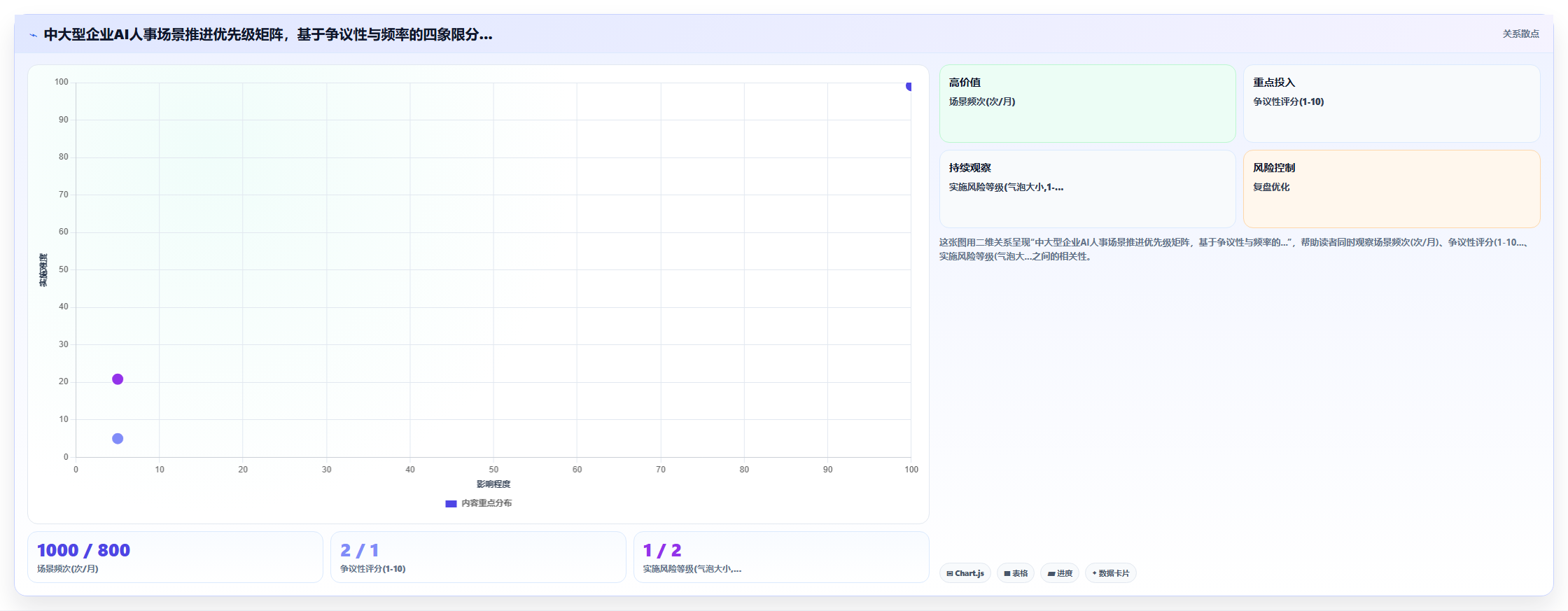Click the 表格 tag chip
The height and width of the screenshot is (611, 1568).
(x=1016, y=573)
